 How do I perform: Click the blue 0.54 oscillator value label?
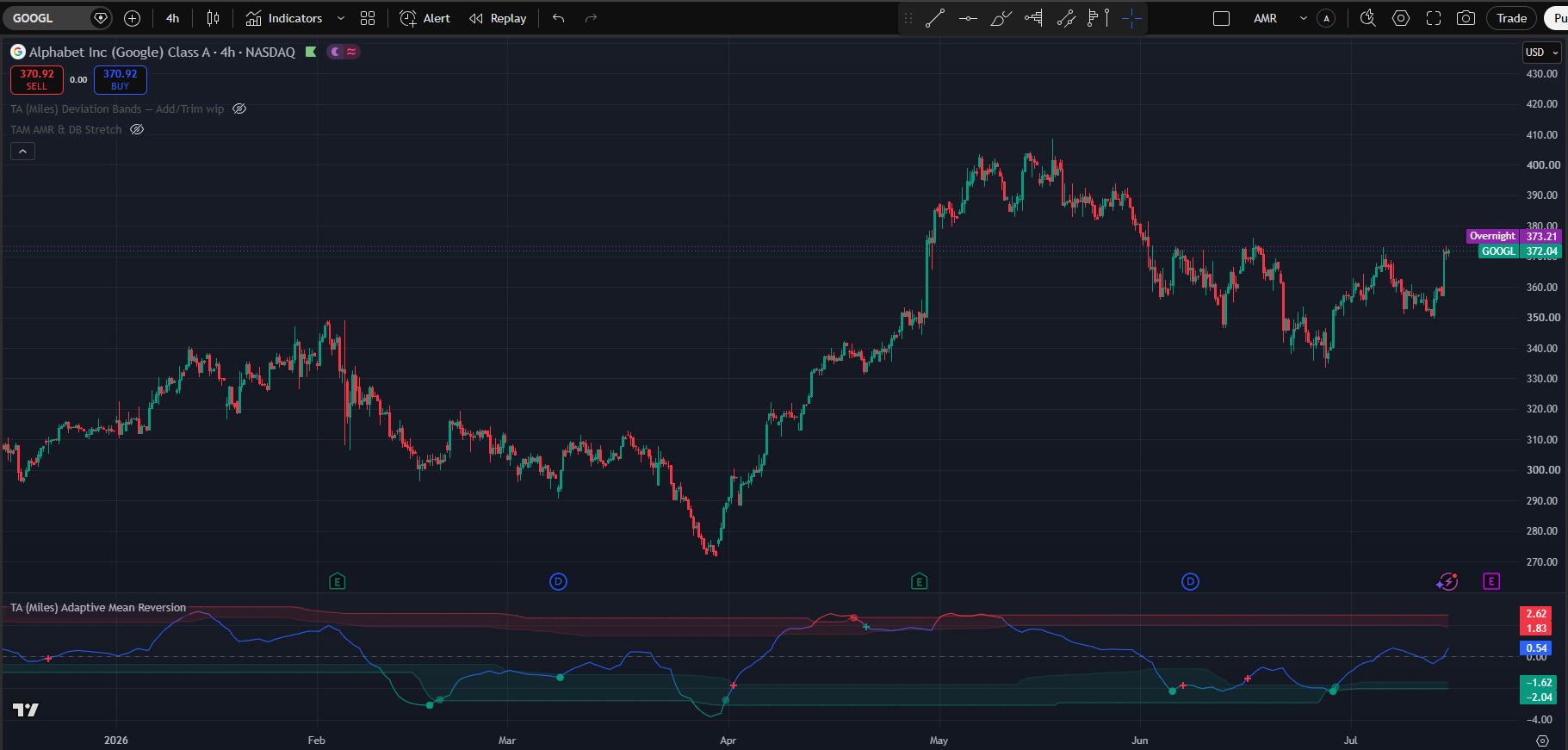point(1537,648)
